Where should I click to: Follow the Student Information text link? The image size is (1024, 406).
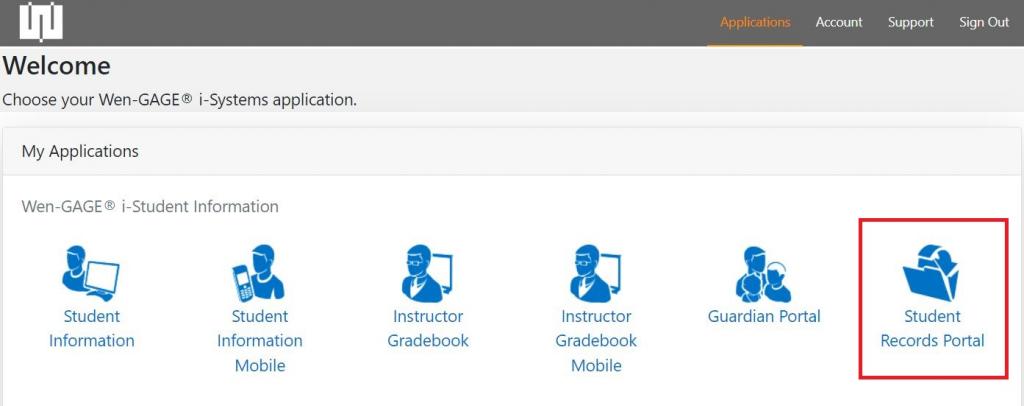91,328
